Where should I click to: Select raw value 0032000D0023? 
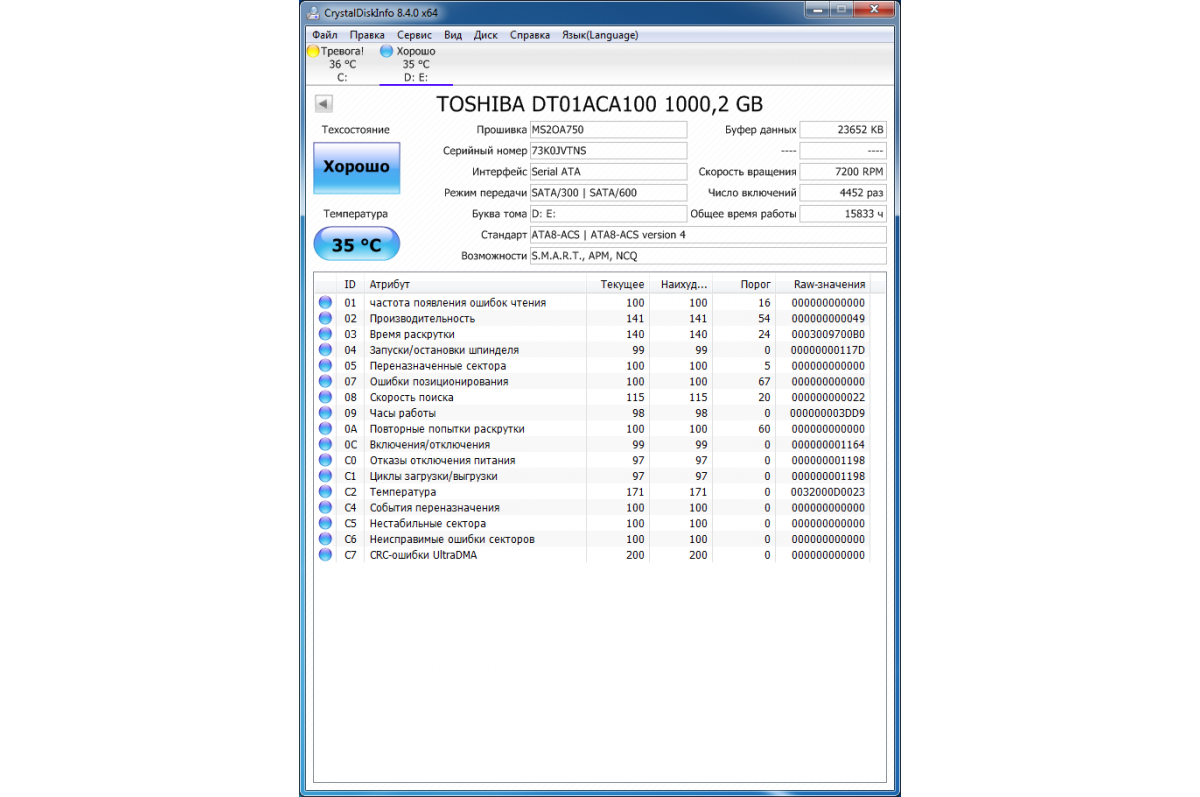(828, 492)
